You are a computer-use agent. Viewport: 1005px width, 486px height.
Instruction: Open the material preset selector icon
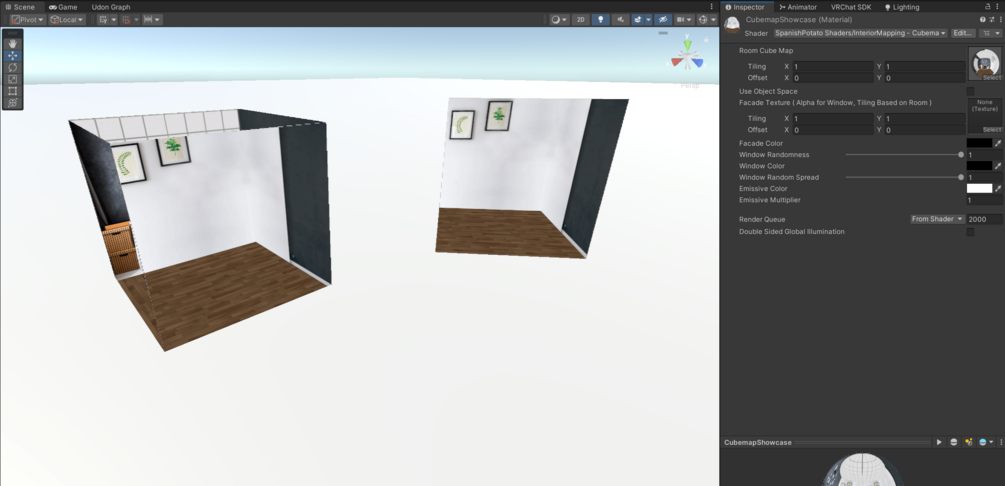[x=991, y=20]
